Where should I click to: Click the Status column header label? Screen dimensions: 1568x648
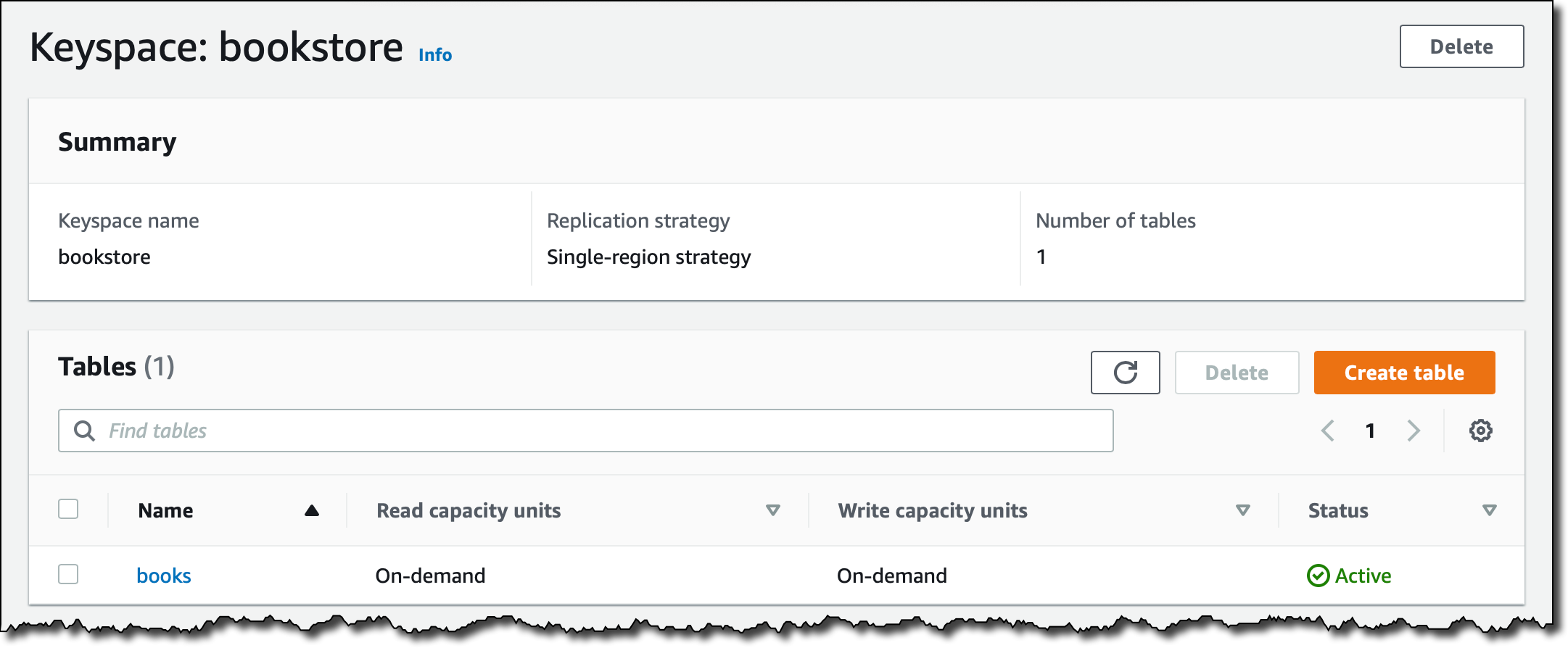[x=1338, y=510]
